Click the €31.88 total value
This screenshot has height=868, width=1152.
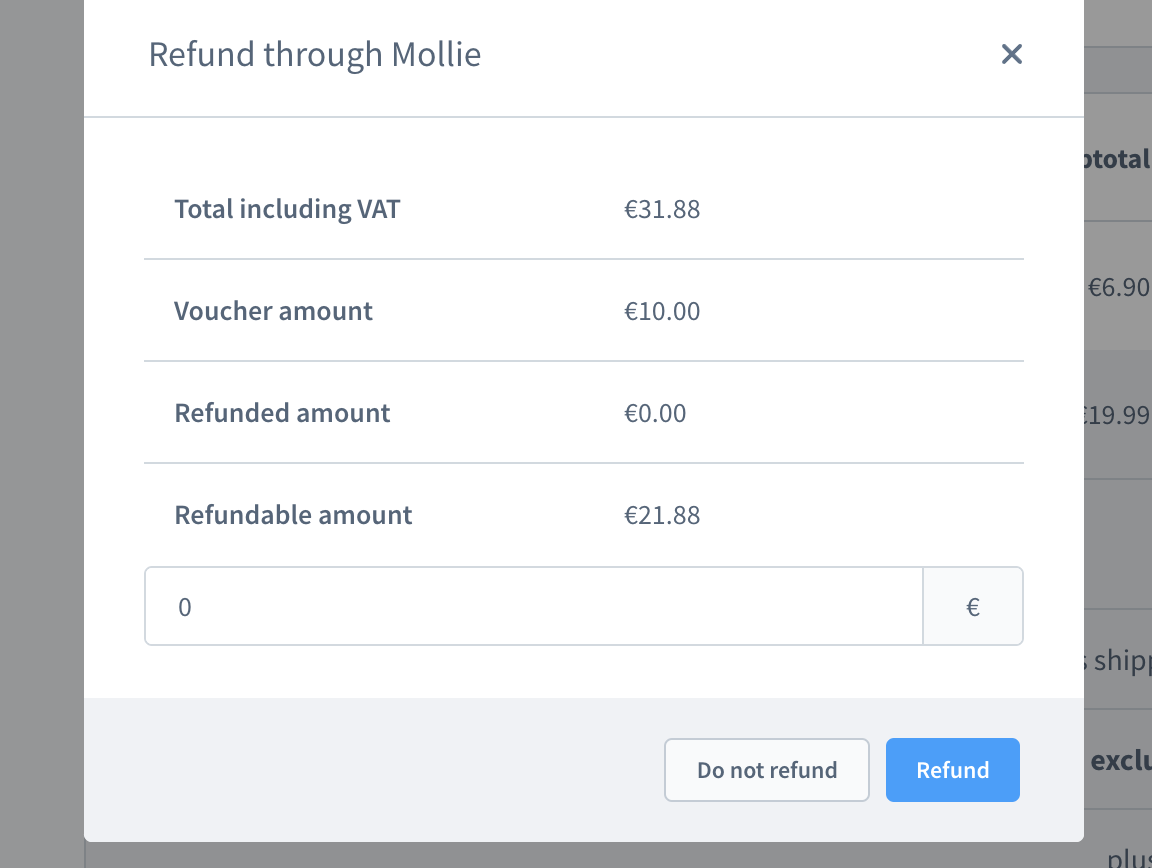662,209
